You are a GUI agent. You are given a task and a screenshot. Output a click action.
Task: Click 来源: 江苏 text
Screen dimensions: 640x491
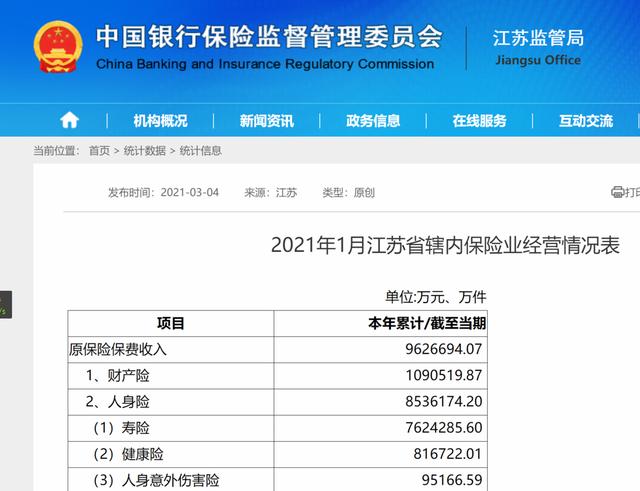(271, 192)
